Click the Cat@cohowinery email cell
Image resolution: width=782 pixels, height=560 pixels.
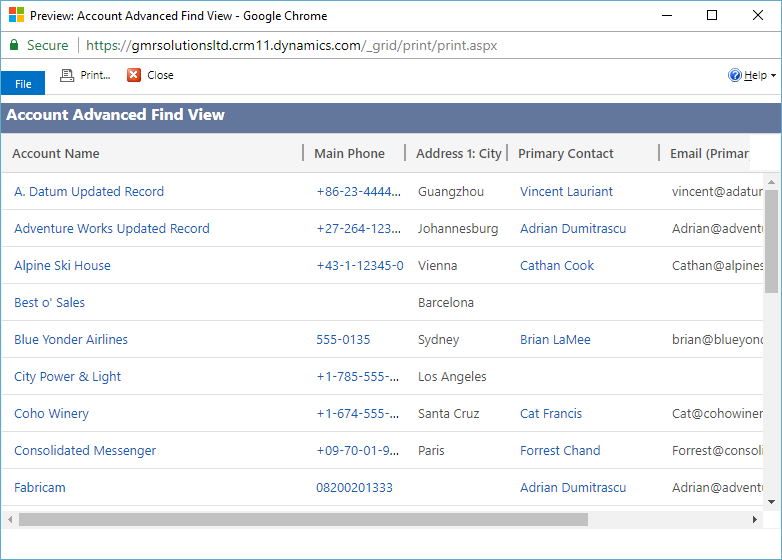click(717, 413)
